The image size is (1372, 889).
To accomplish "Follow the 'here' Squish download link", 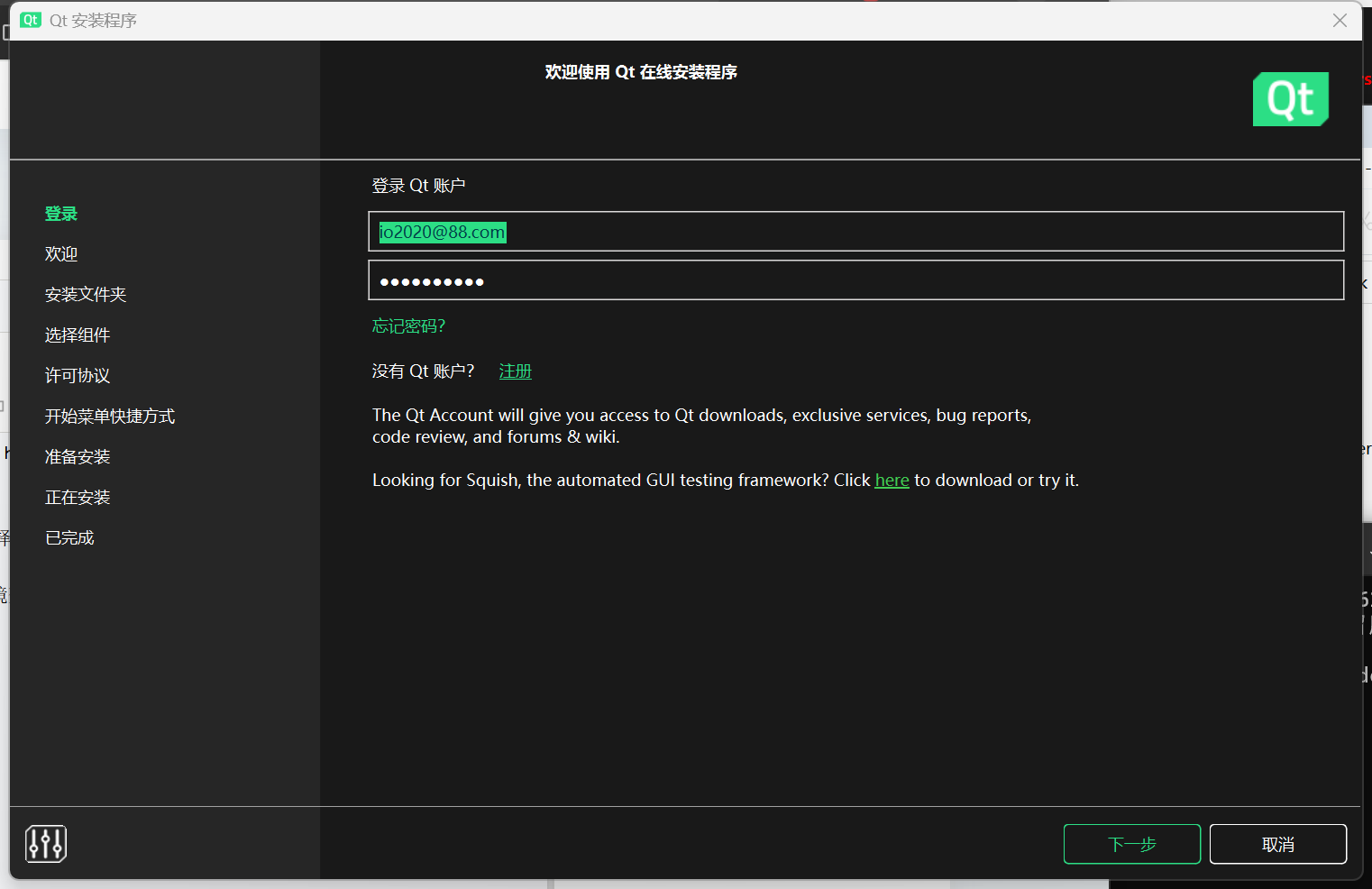I will point(892,481).
